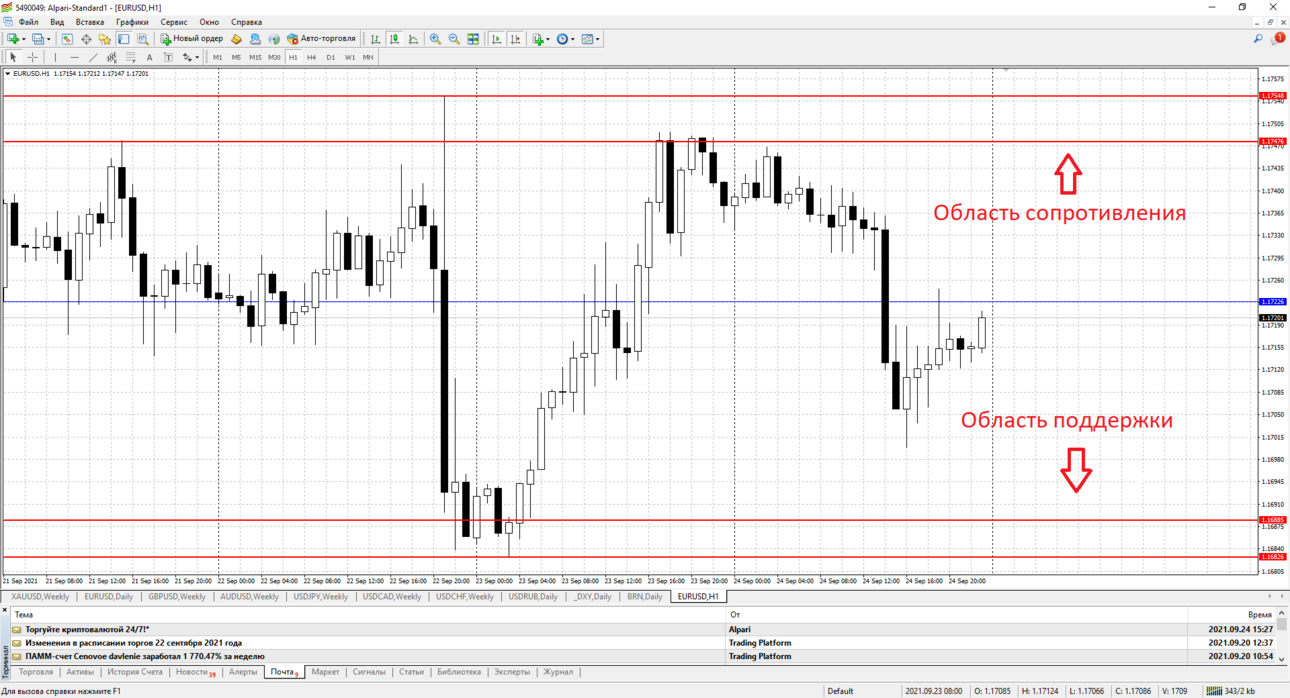Select the Text Label tool
This screenshot has height=698, width=1290.
coord(168,57)
